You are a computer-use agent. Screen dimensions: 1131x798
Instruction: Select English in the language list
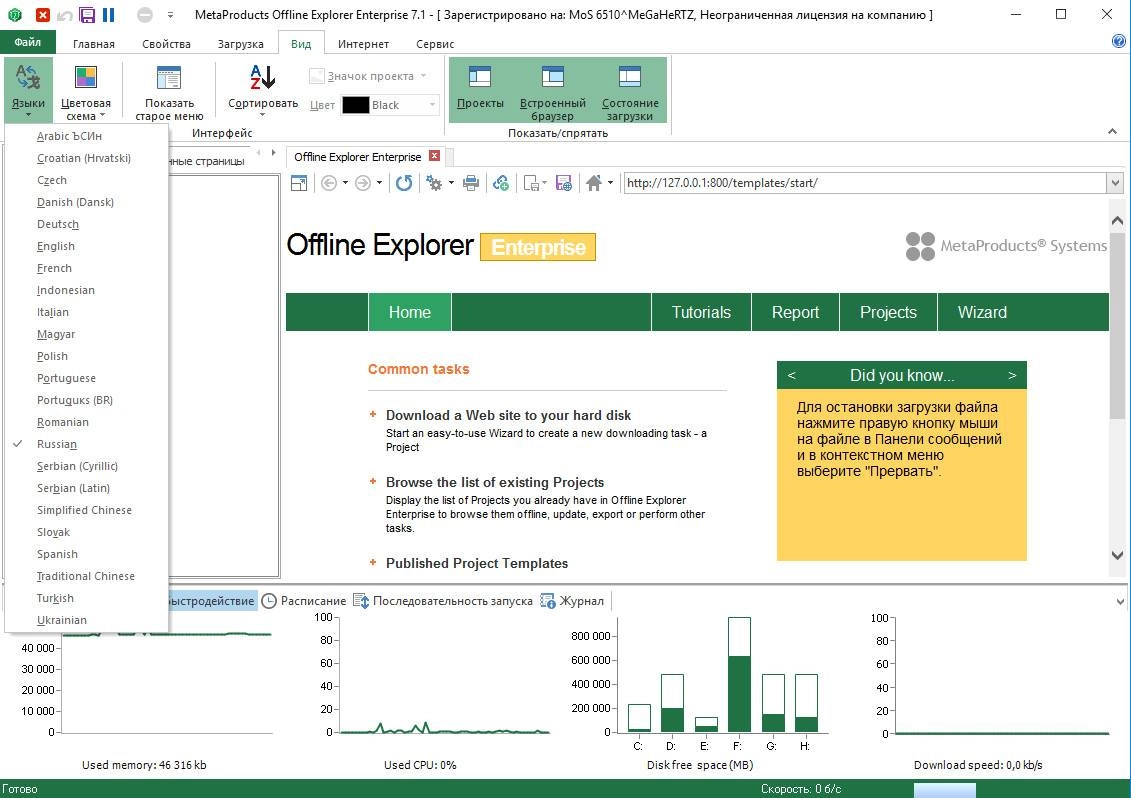[87, 246]
